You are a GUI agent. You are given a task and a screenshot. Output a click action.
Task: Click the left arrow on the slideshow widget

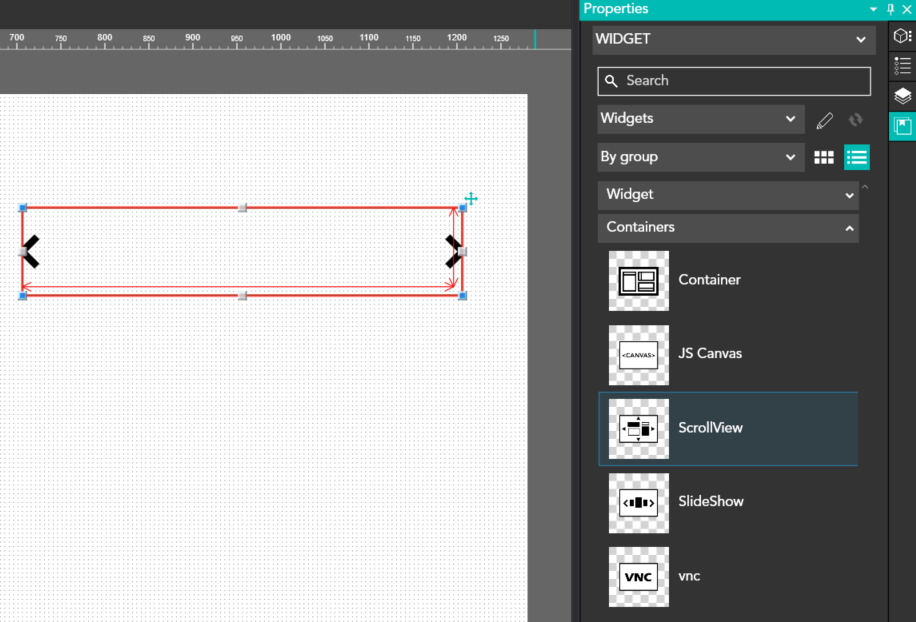coord(31,252)
